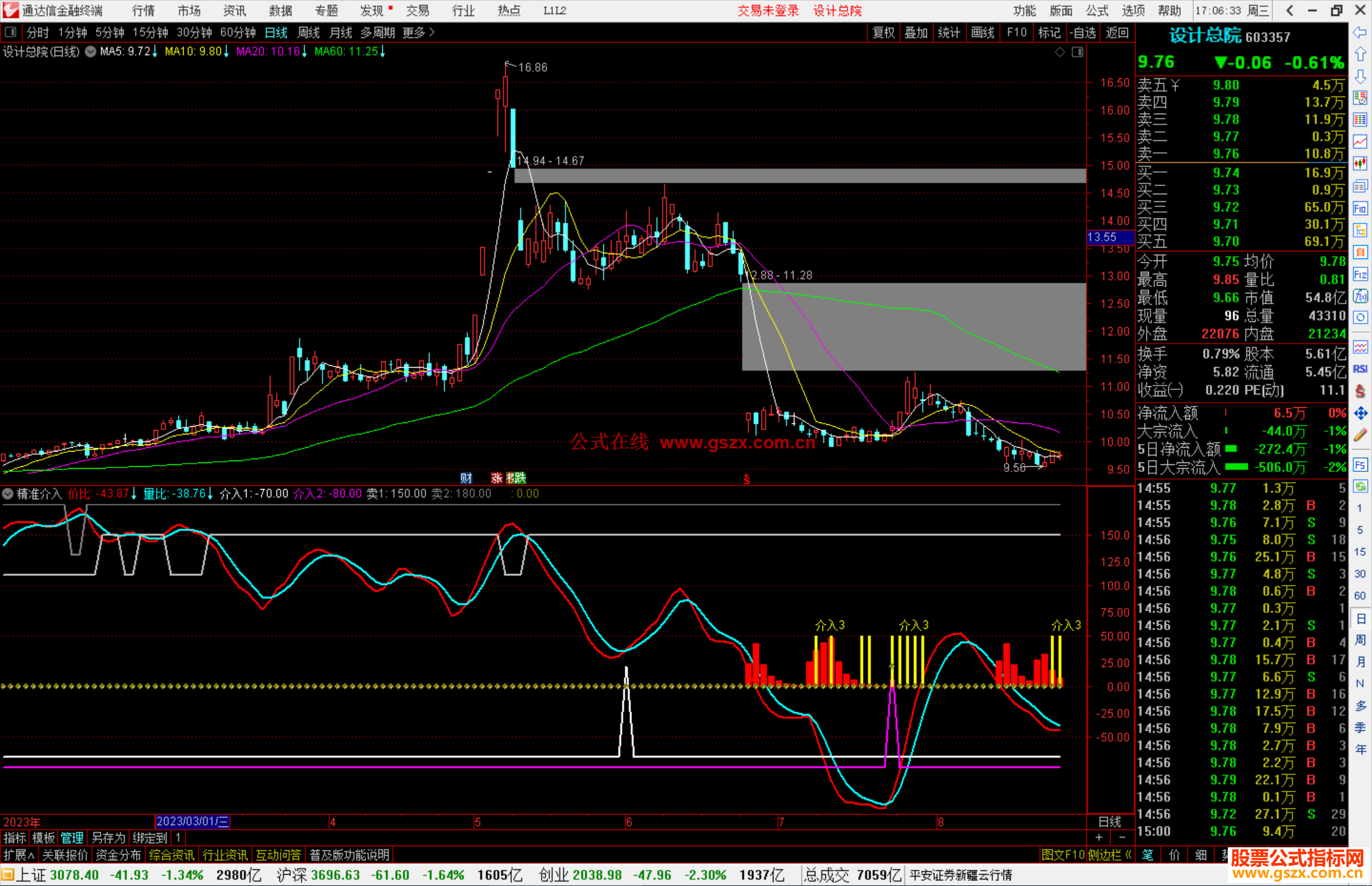The height and width of the screenshot is (886, 1372).
Task: Switch to the 60分钟 period tab
Action: coord(237,32)
